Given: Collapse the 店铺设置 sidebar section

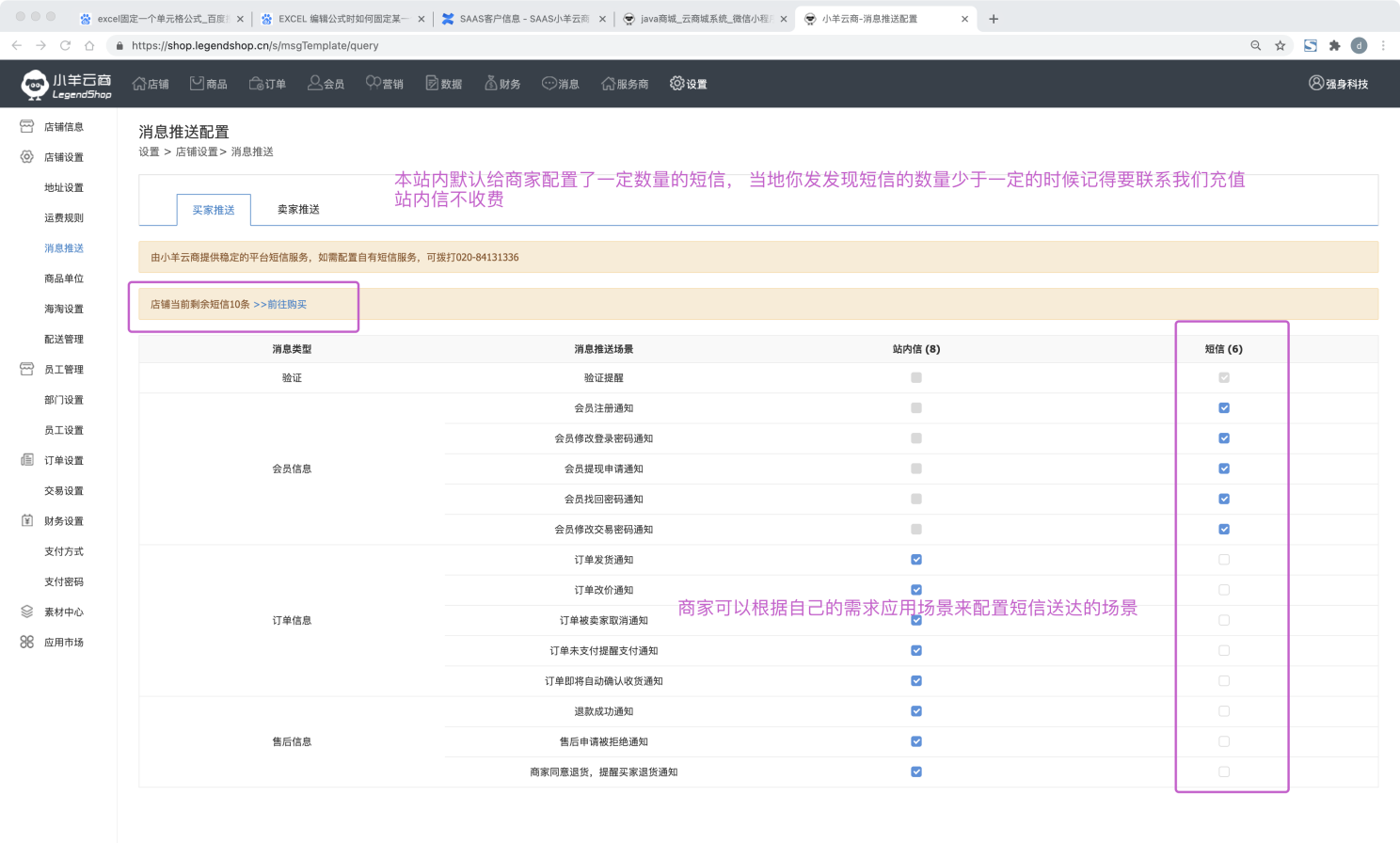Looking at the screenshot, I should click(63, 157).
